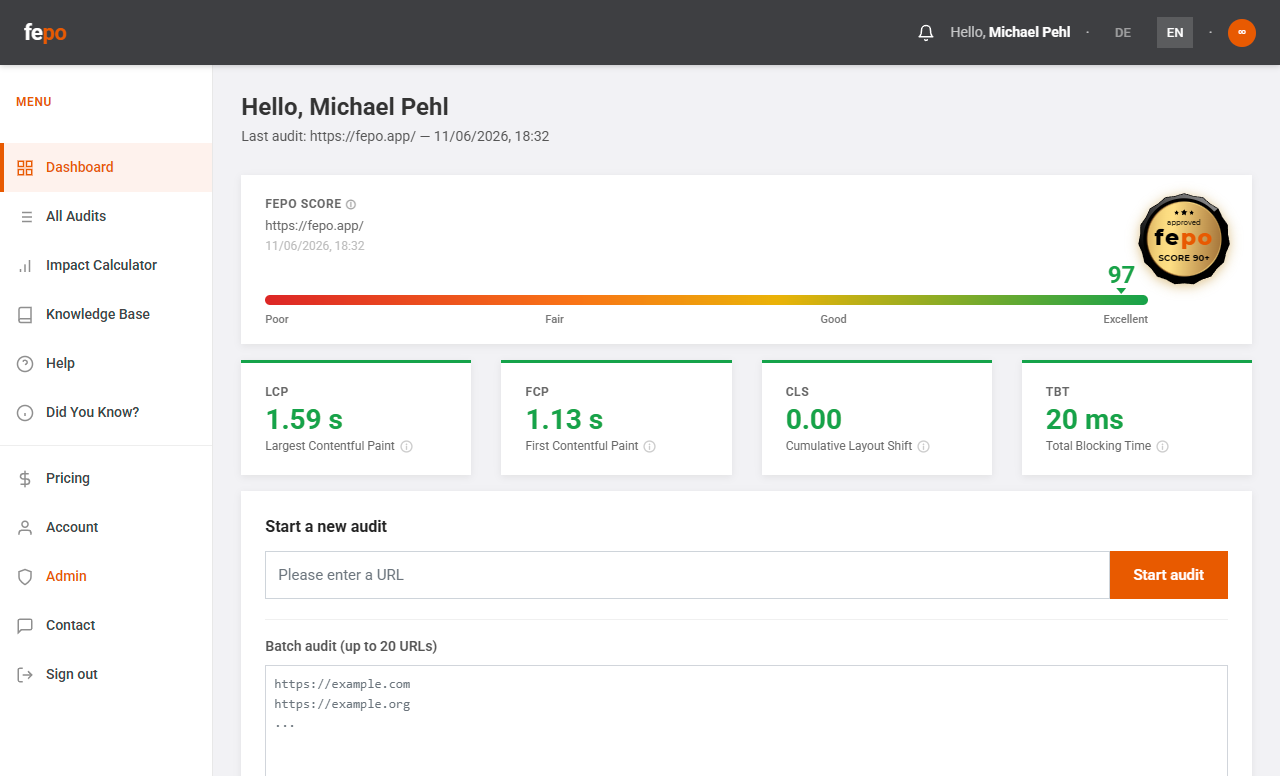The width and height of the screenshot is (1280, 776).
Task: Click https://fepo.app/ under FEPO SCORE
Action: 314,226
